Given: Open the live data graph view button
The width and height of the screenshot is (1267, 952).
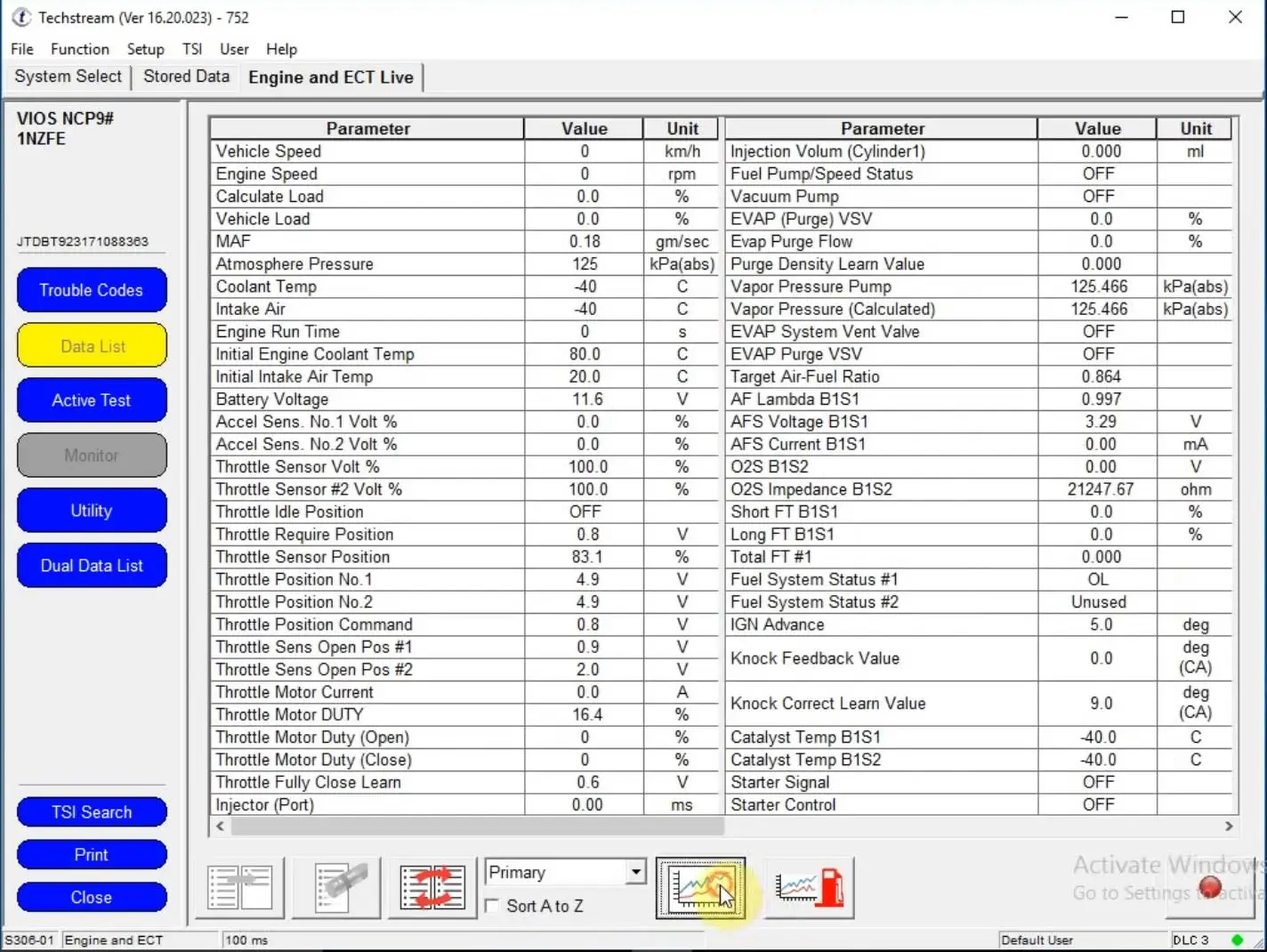Looking at the screenshot, I should (700, 888).
